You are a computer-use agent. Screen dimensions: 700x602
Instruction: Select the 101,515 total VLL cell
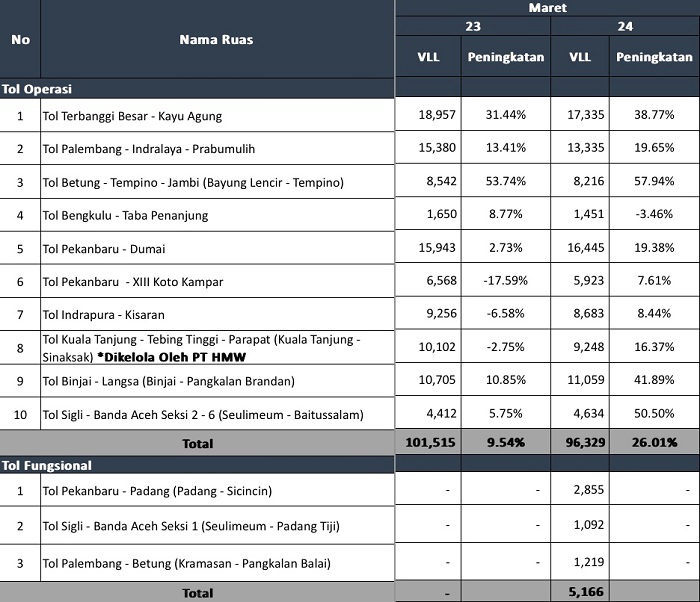428,443
